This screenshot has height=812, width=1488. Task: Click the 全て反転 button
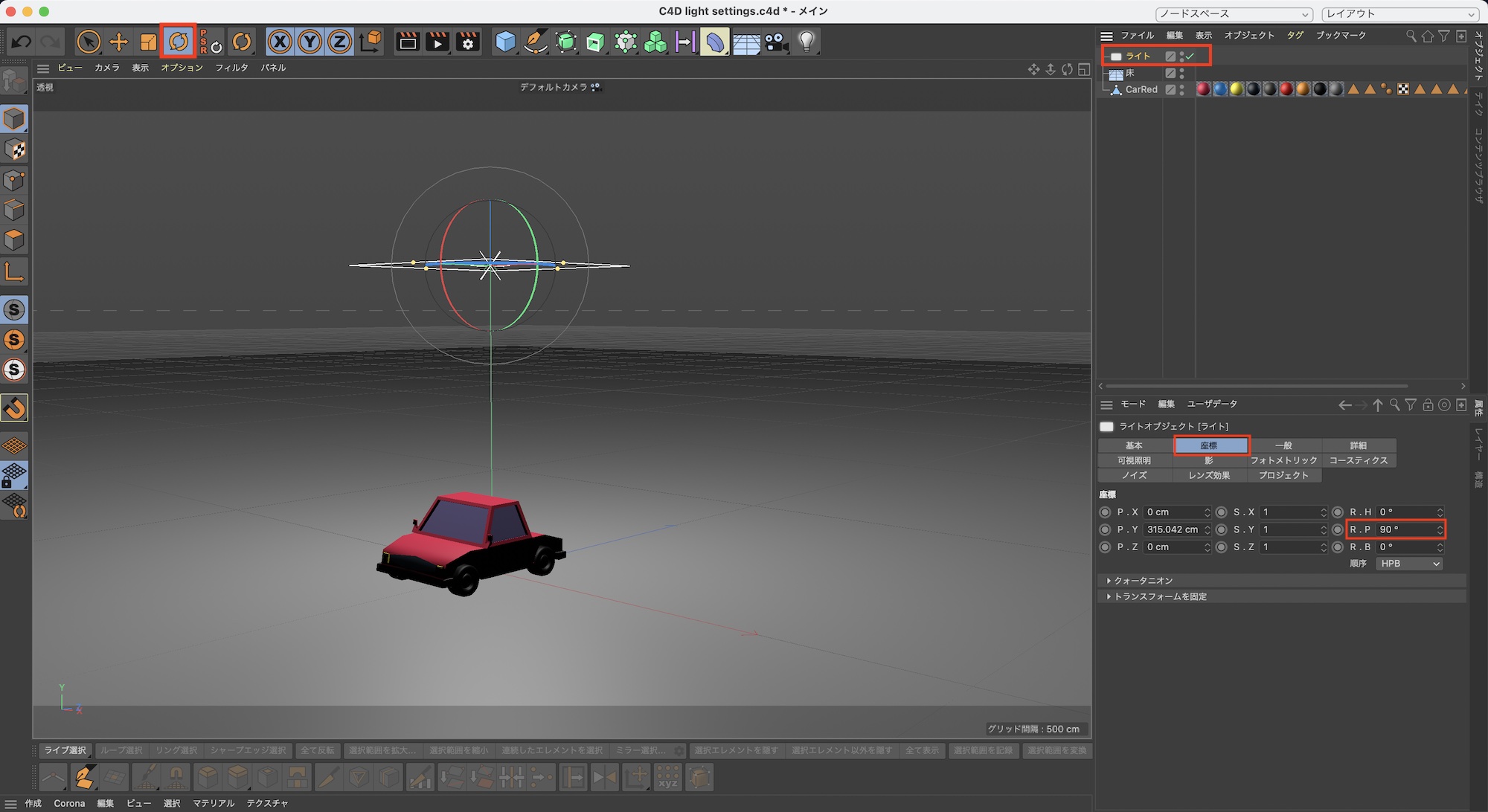tap(318, 750)
